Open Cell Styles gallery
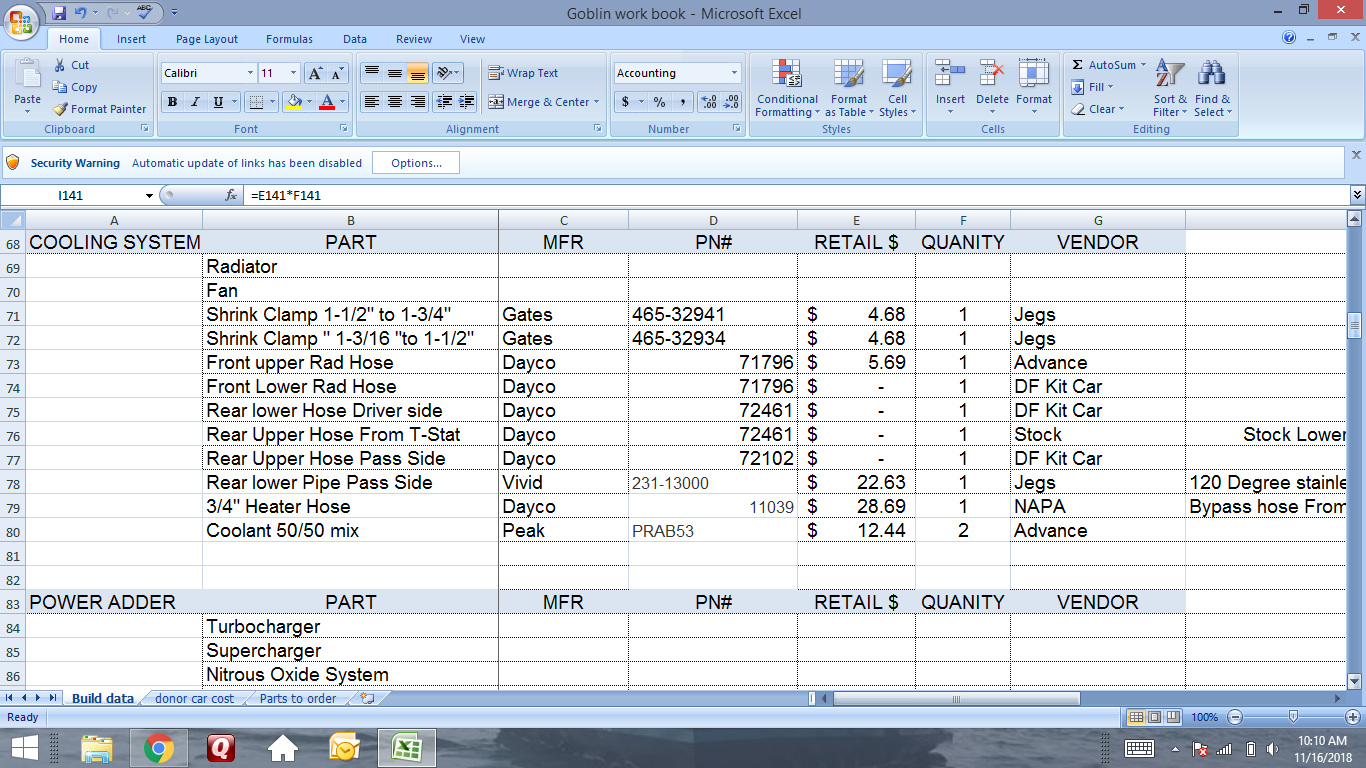 click(897, 88)
